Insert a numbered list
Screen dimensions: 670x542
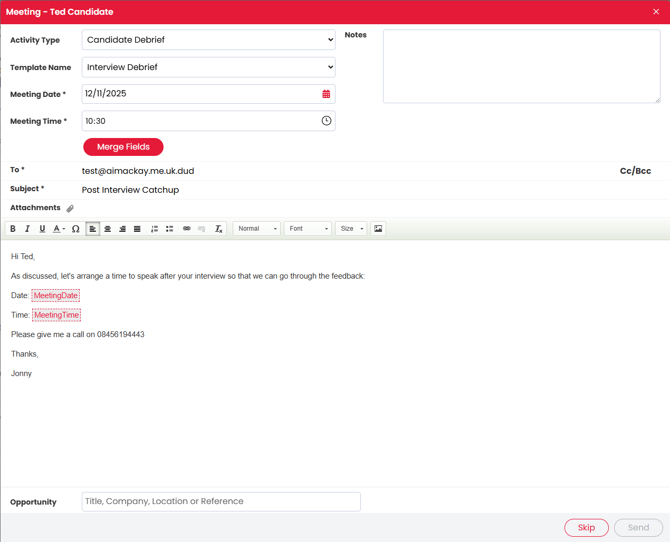(154, 229)
